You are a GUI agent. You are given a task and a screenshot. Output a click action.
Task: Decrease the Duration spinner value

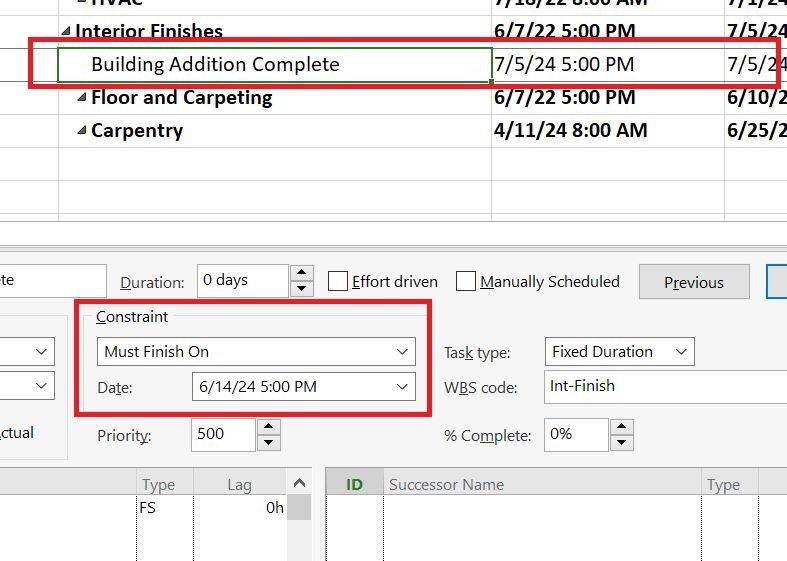301,288
